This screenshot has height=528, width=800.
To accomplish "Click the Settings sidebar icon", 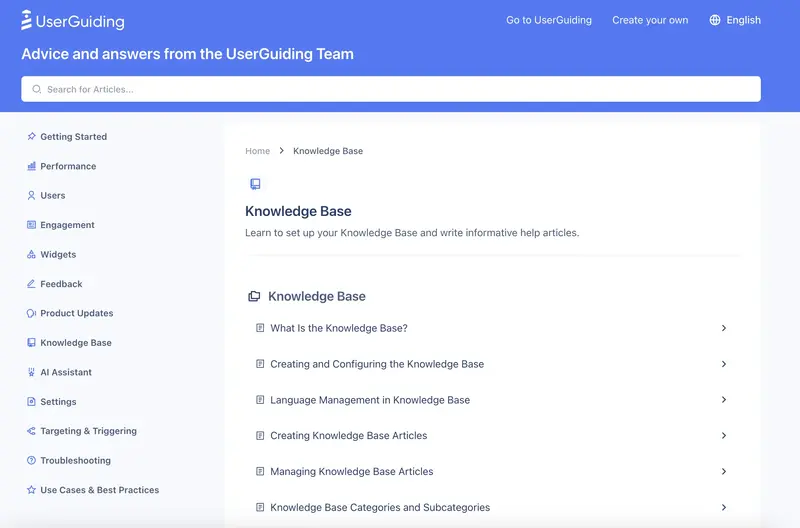I will 31,401.
